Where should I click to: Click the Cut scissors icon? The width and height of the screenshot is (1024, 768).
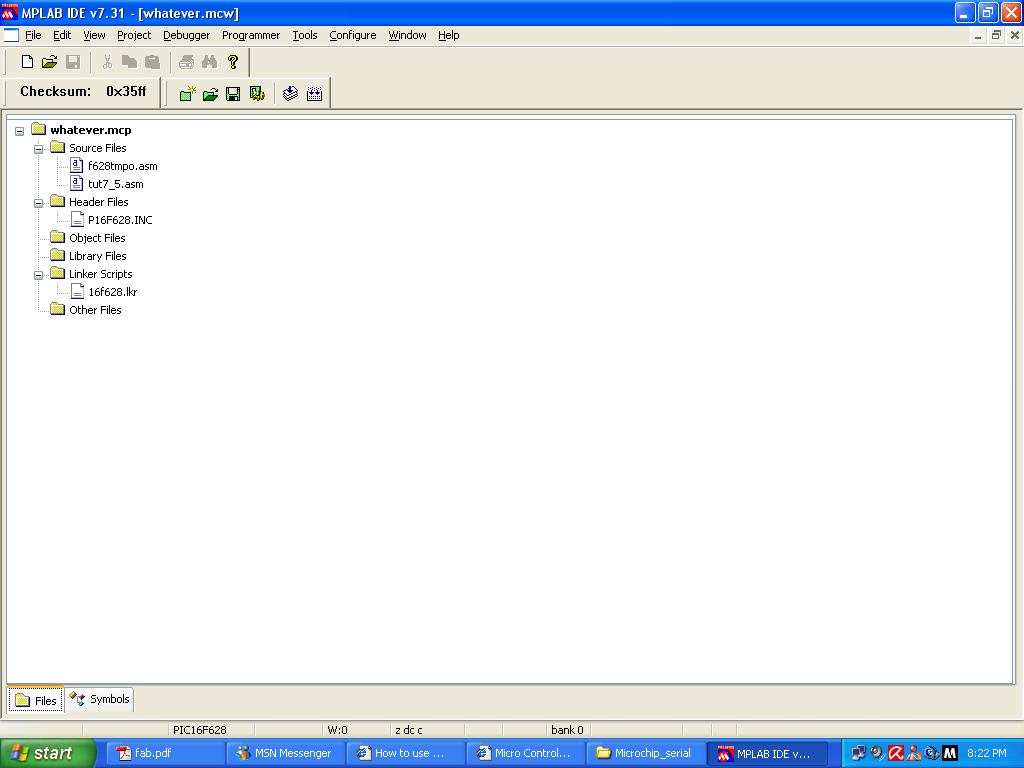point(107,62)
